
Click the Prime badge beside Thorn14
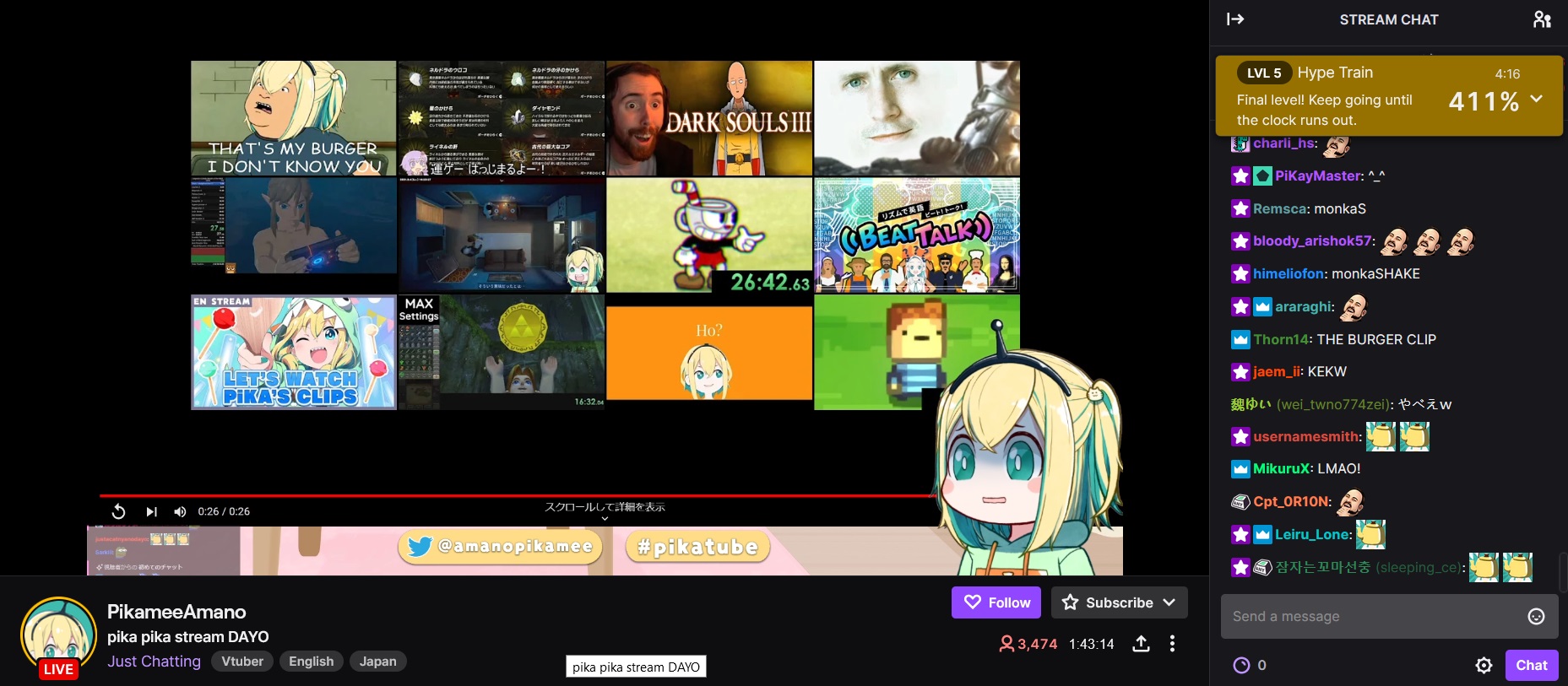pos(1240,340)
